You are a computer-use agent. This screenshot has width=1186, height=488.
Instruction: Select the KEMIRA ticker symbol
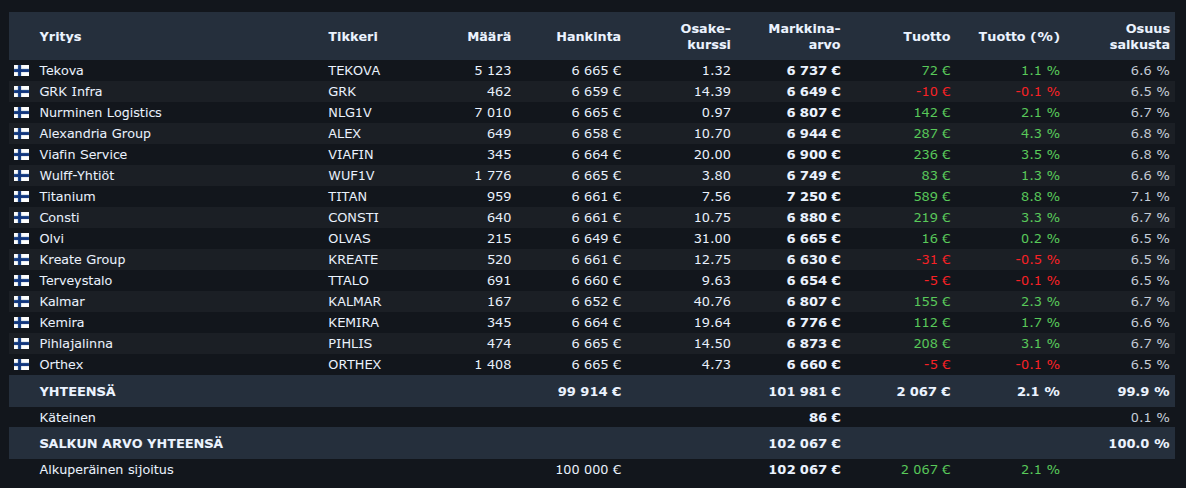[353, 323]
